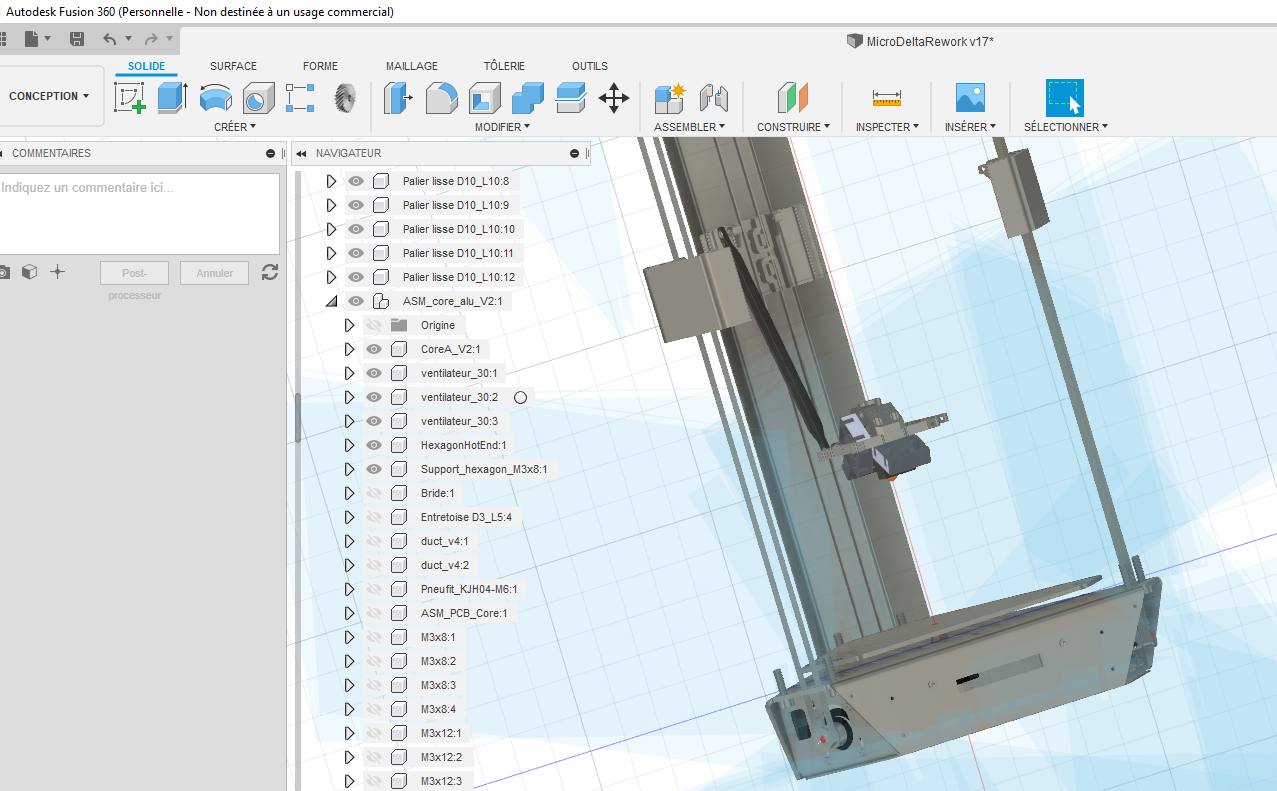Activate ventilateur_30:2 with its radio button
This screenshot has width=1277, height=791.
(x=520, y=397)
